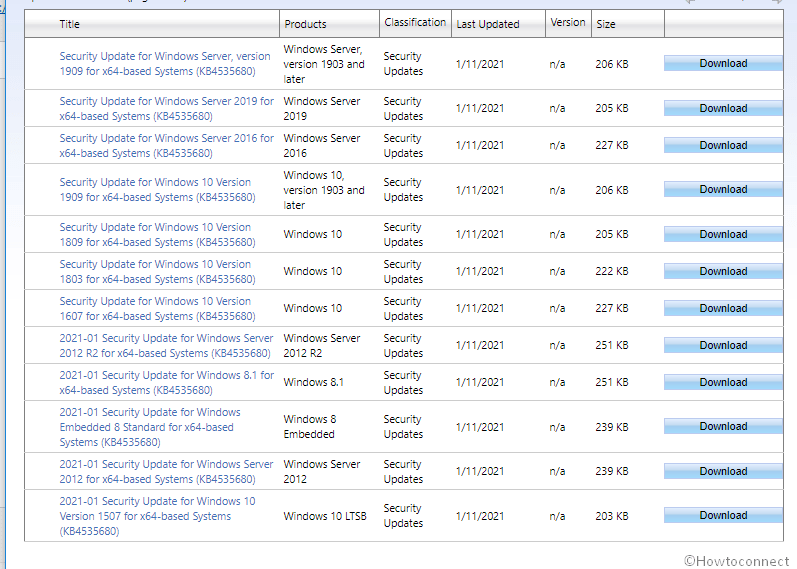This screenshot has height=569, width=797.
Task: Download the Windows 8.1 update
Action: click(x=723, y=382)
